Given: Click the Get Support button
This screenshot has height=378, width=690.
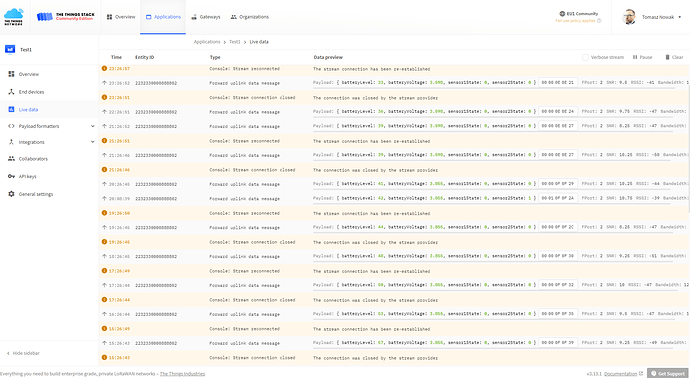Looking at the screenshot, I should click(x=668, y=373).
